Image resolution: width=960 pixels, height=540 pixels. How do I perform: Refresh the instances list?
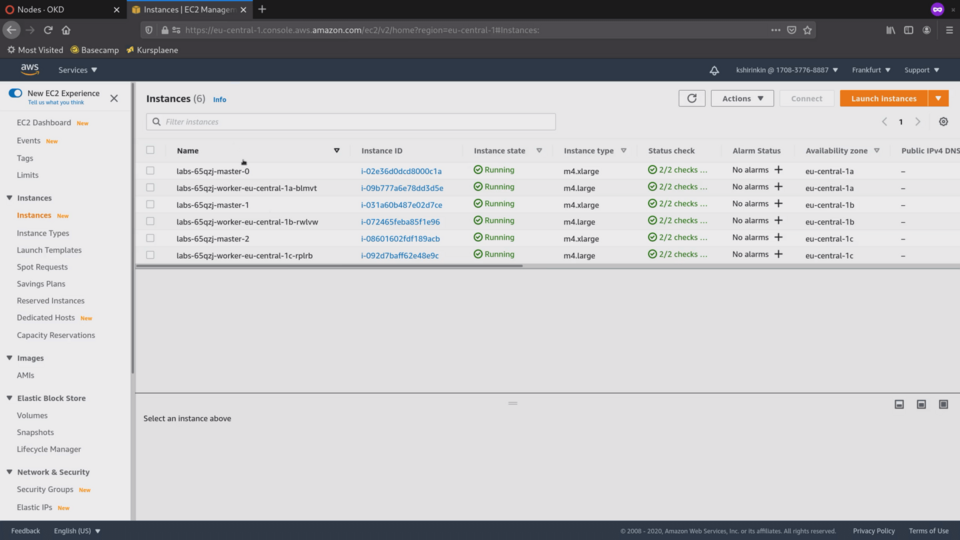(x=692, y=99)
